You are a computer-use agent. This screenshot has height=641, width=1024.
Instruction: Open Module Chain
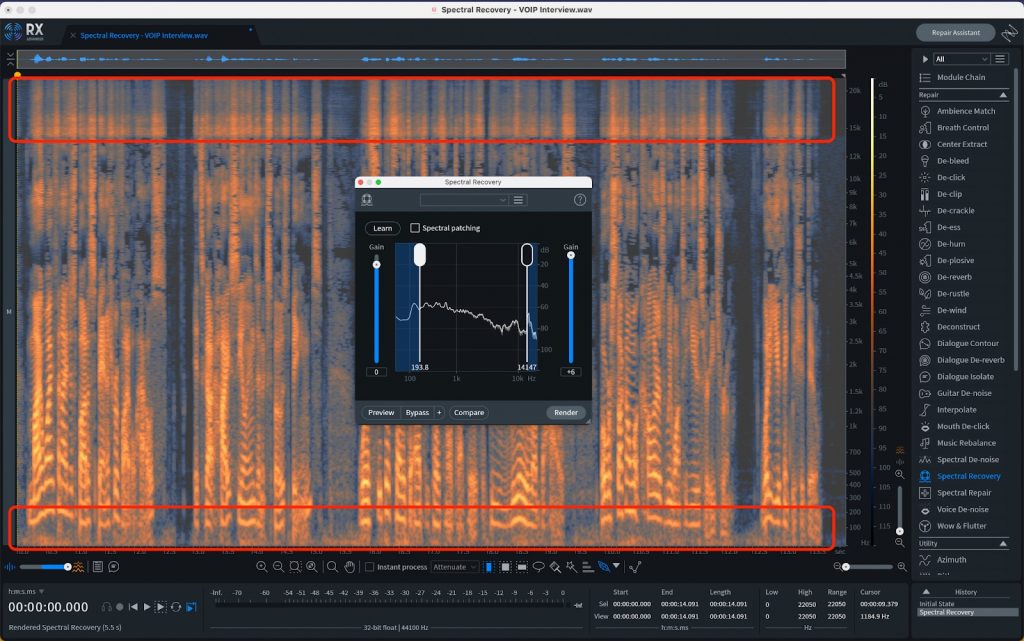953,77
